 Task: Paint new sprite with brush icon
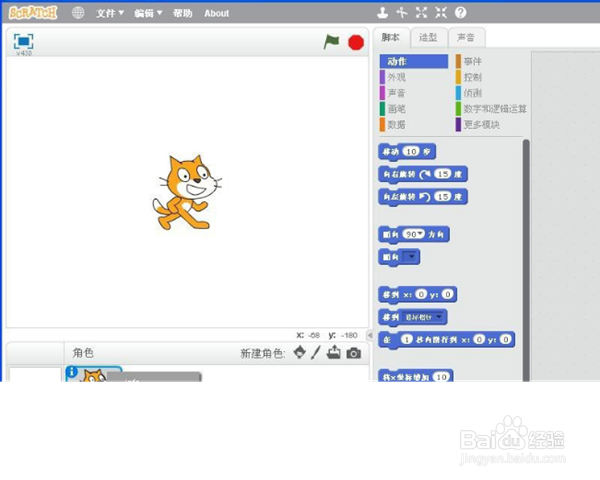[315, 353]
